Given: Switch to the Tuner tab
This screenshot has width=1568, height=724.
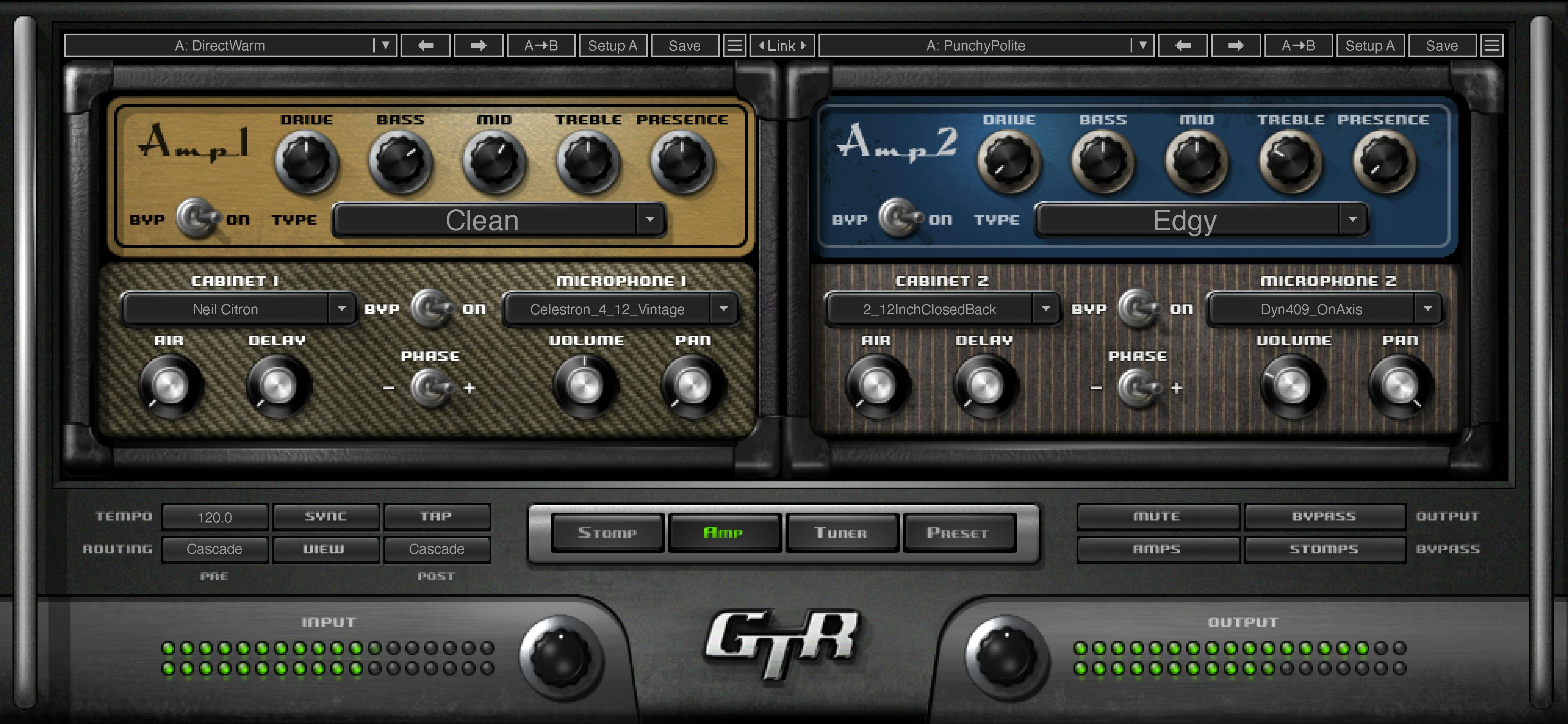Looking at the screenshot, I should pos(841,533).
